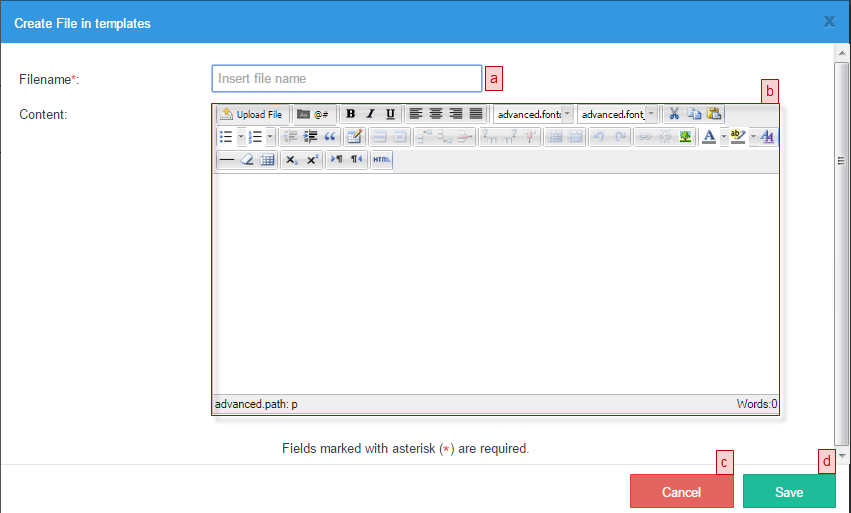Click the eraser remove-formatting icon

click(247, 160)
